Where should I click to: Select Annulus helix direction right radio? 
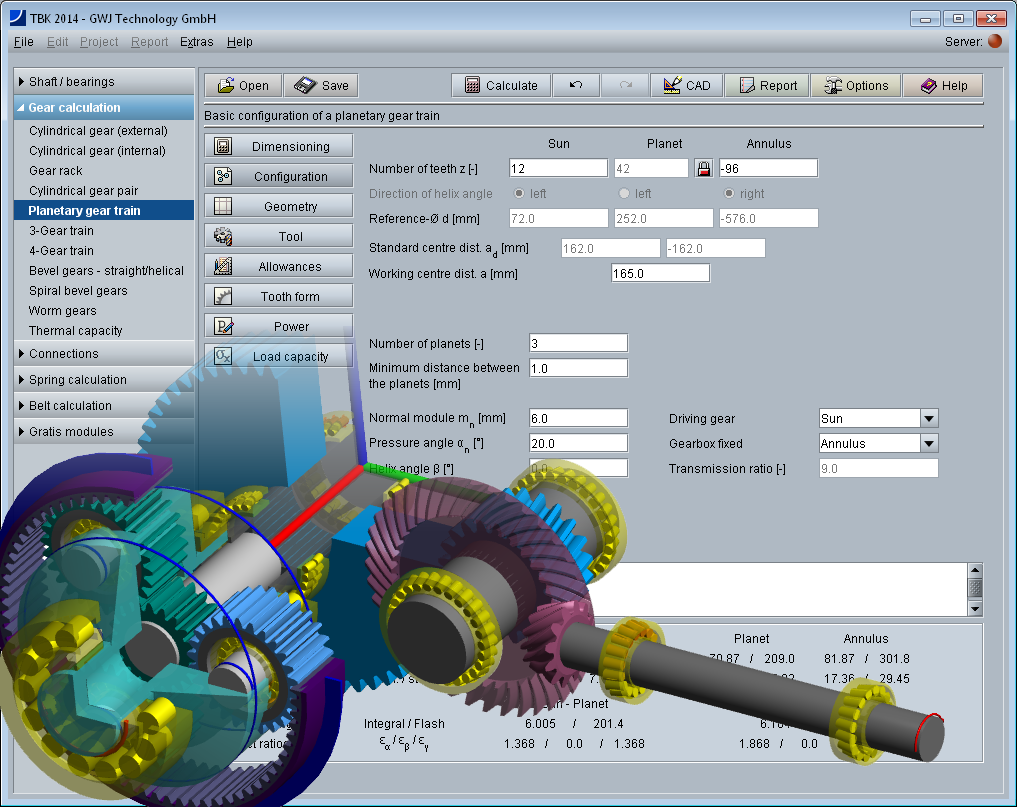[730, 194]
